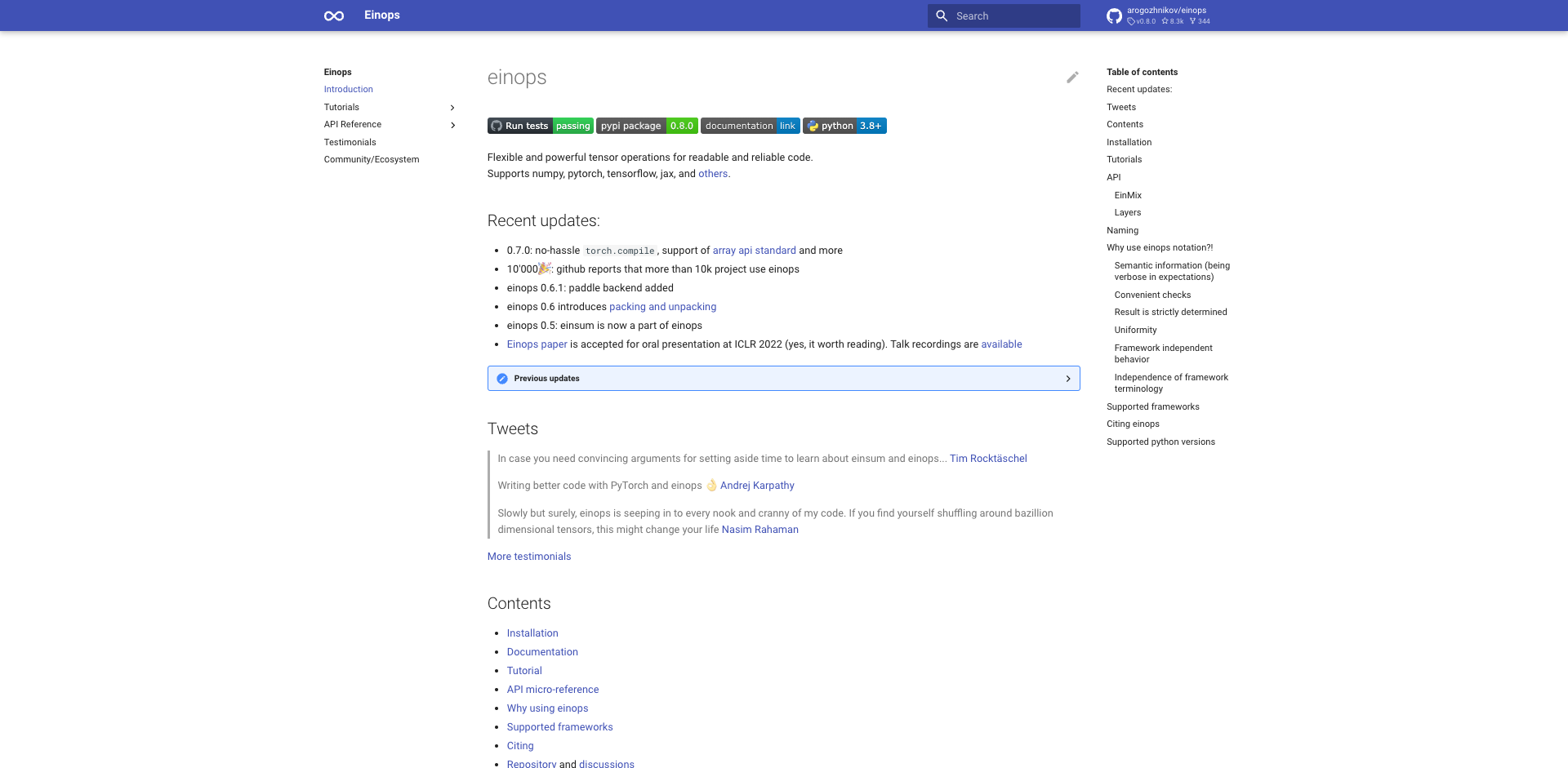This screenshot has width=1568, height=768.
Task: Click the 'Run tests passing' badge
Action: (540, 126)
